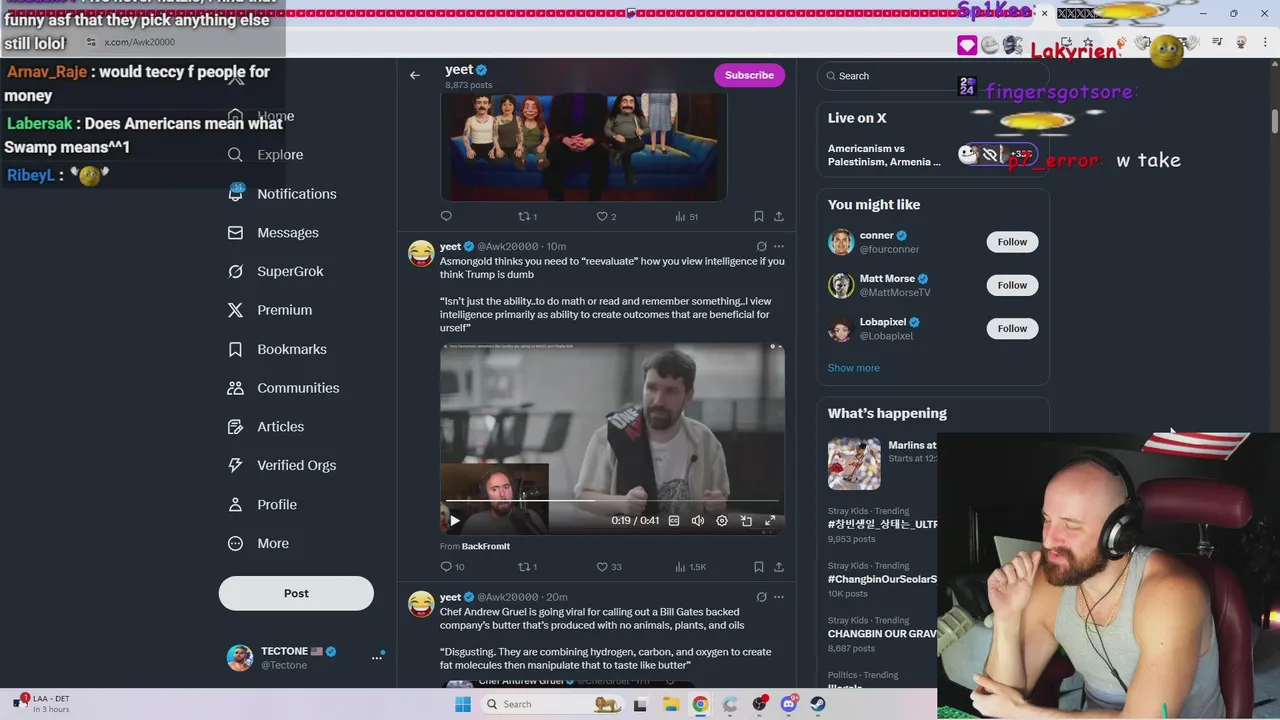Click the Communities people icon
Screen dimensions: 1280x720
(235, 388)
